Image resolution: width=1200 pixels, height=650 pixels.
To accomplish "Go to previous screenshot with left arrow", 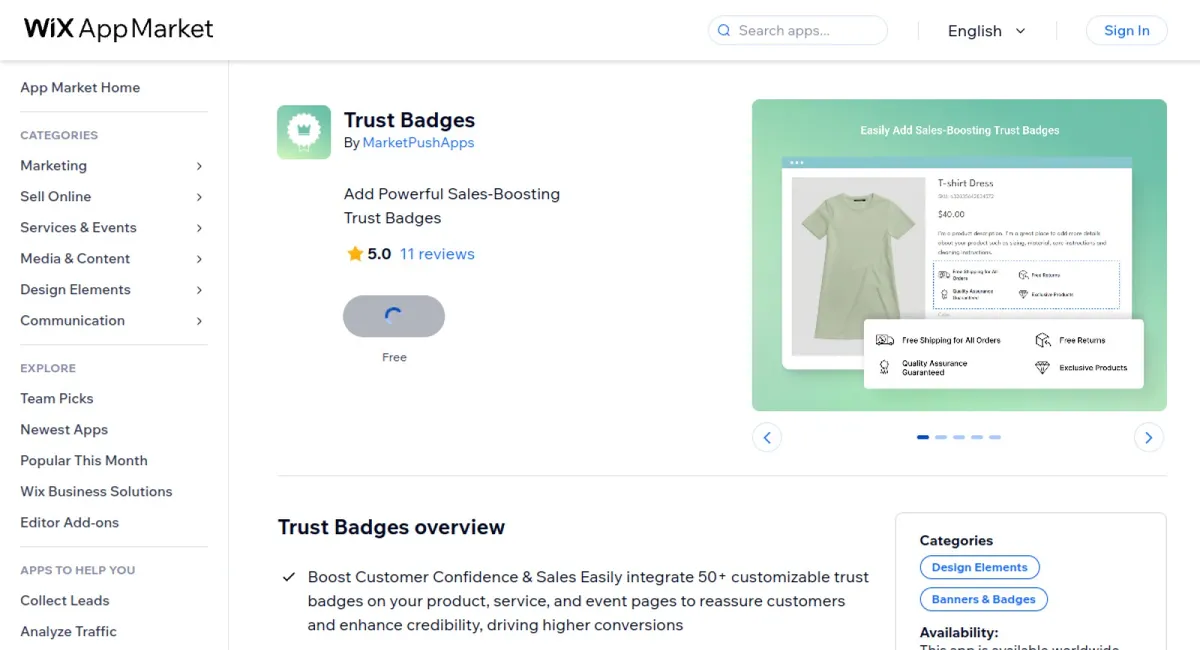I will 767,437.
